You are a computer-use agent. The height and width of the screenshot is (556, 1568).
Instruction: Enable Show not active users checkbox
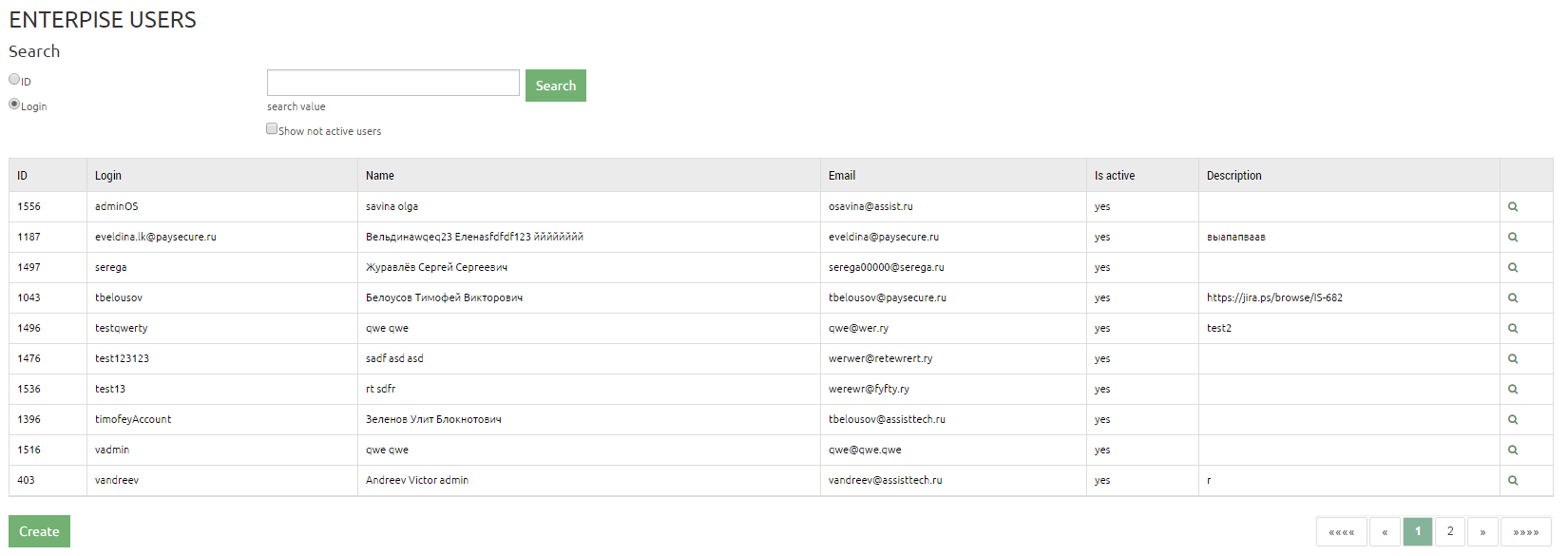[272, 129]
